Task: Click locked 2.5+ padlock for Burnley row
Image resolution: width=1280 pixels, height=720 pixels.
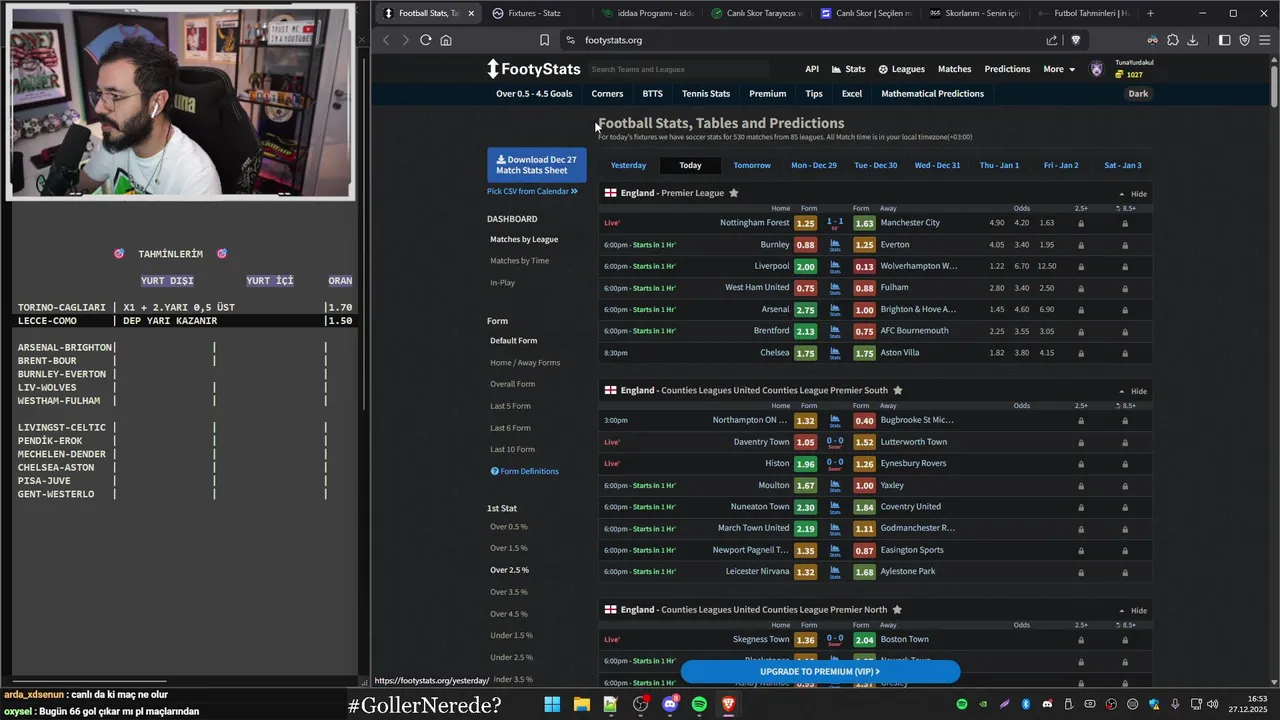Action: tap(1081, 245)
